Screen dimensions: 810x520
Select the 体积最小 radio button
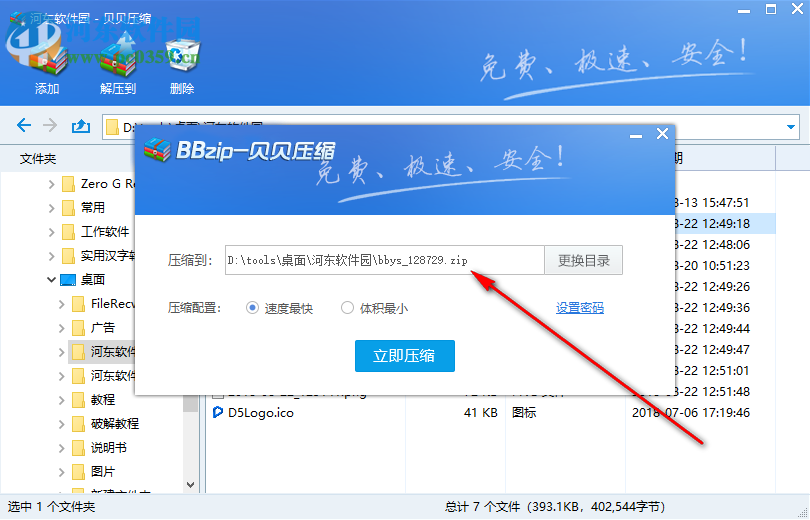pos(347,308)
